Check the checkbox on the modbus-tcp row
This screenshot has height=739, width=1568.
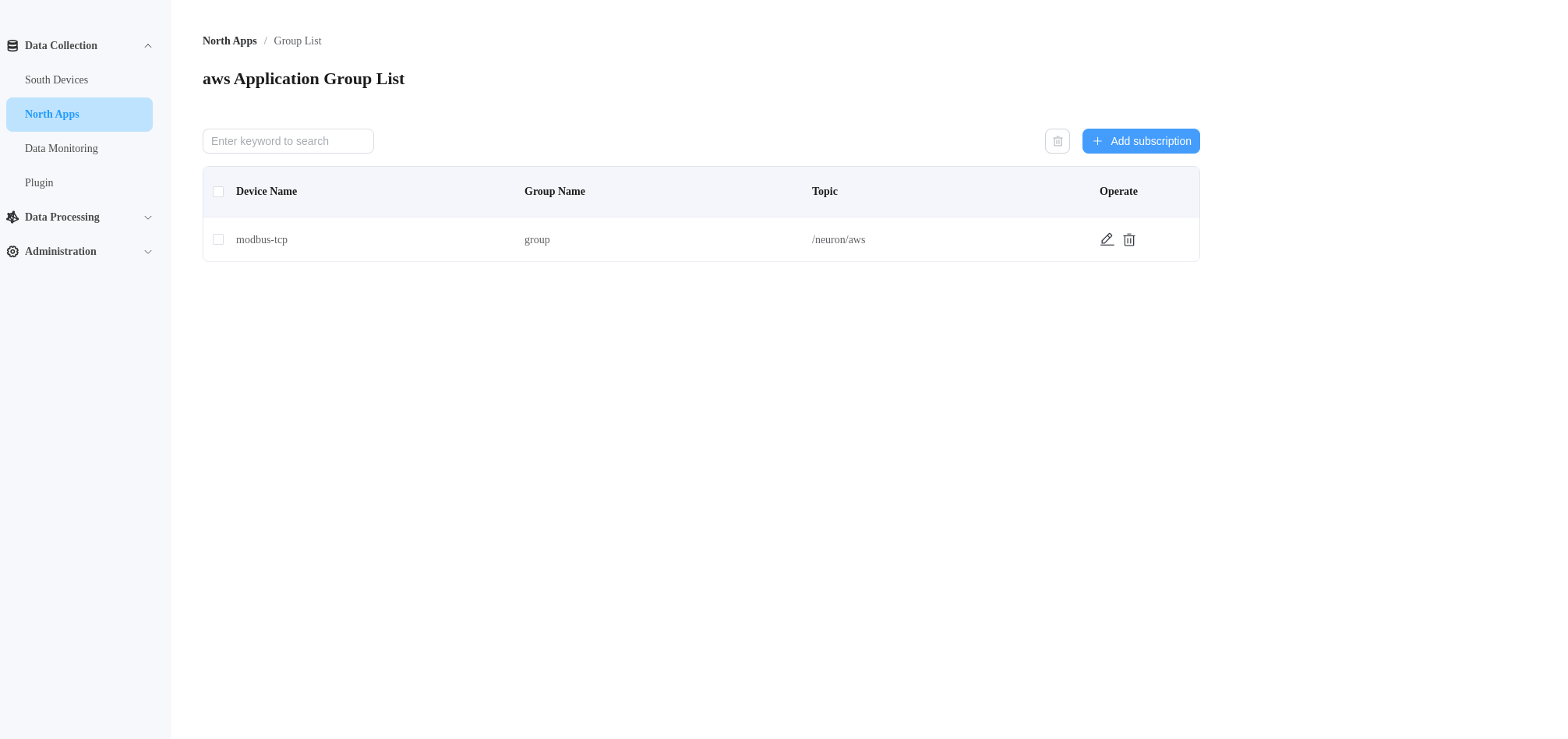click(x=218, y=239)
